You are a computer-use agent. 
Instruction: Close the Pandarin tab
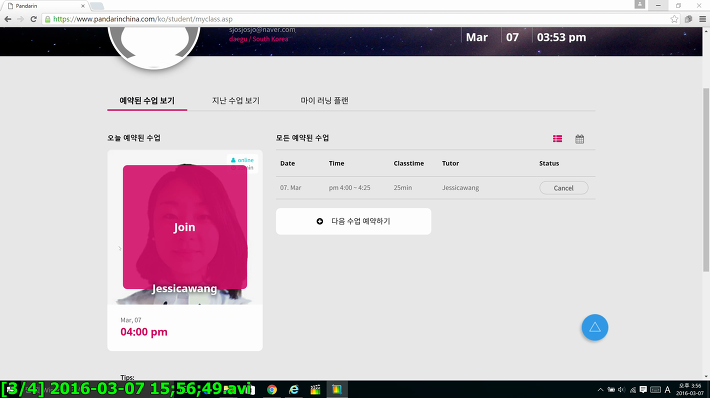[83, 6]
